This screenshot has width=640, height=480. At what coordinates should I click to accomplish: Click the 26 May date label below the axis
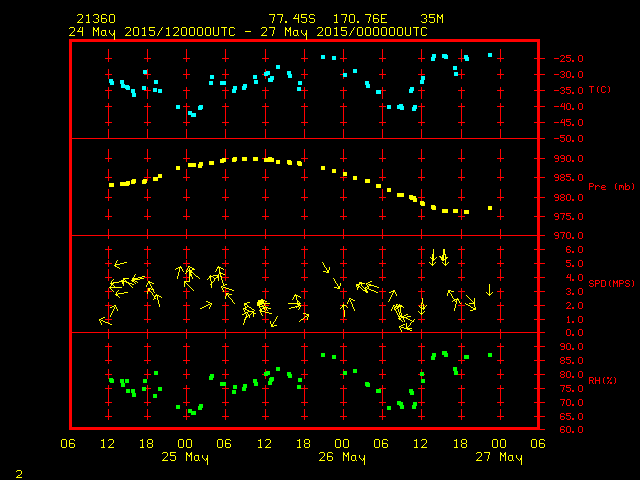341,457
